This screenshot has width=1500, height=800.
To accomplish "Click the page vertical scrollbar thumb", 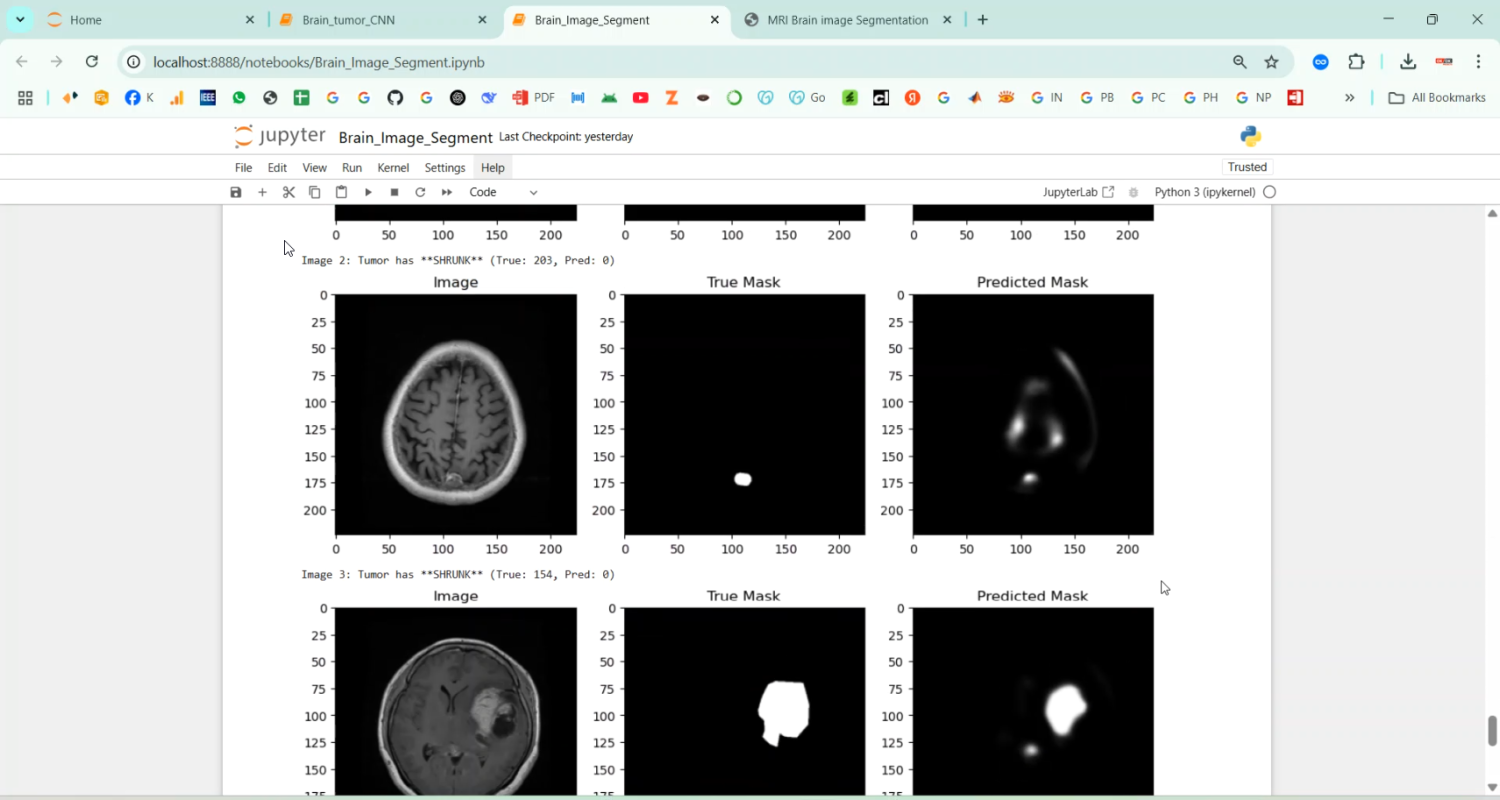I will point(1492,730).
